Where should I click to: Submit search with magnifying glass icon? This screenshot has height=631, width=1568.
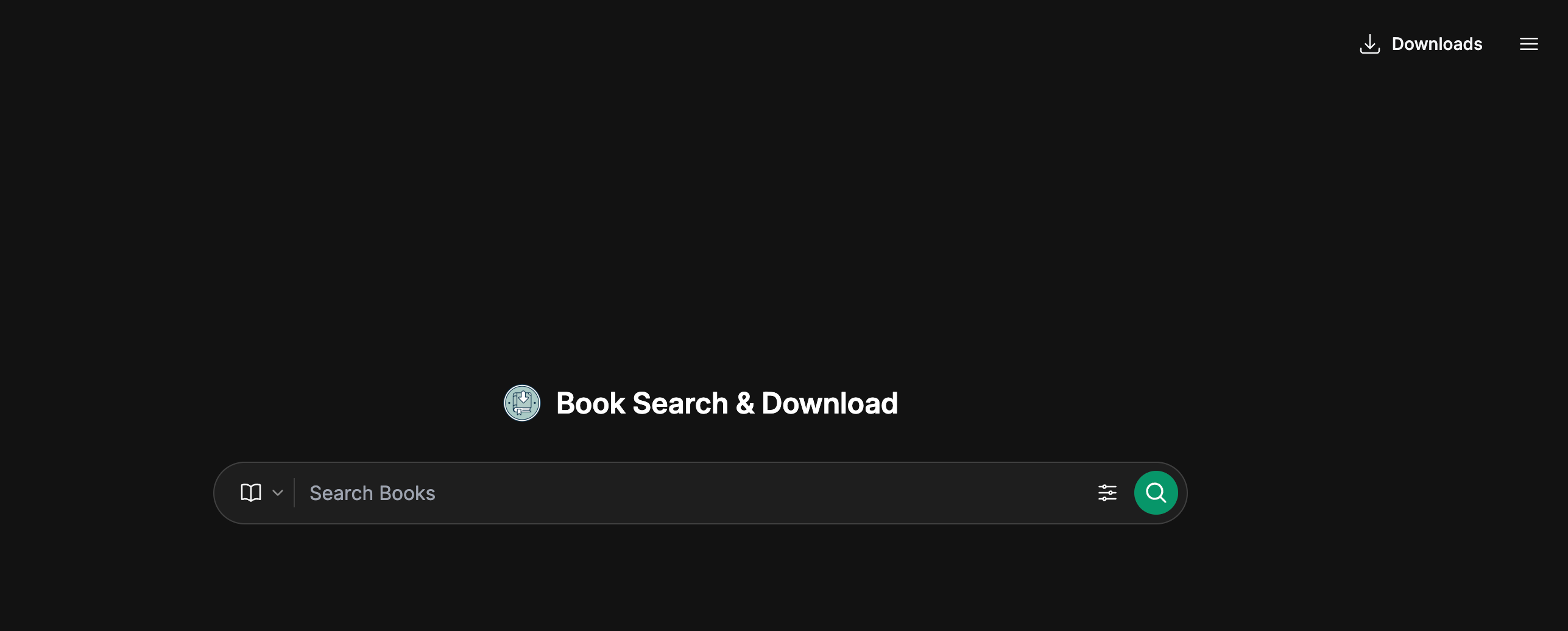pyautogui.click(x=1156, y=493)
